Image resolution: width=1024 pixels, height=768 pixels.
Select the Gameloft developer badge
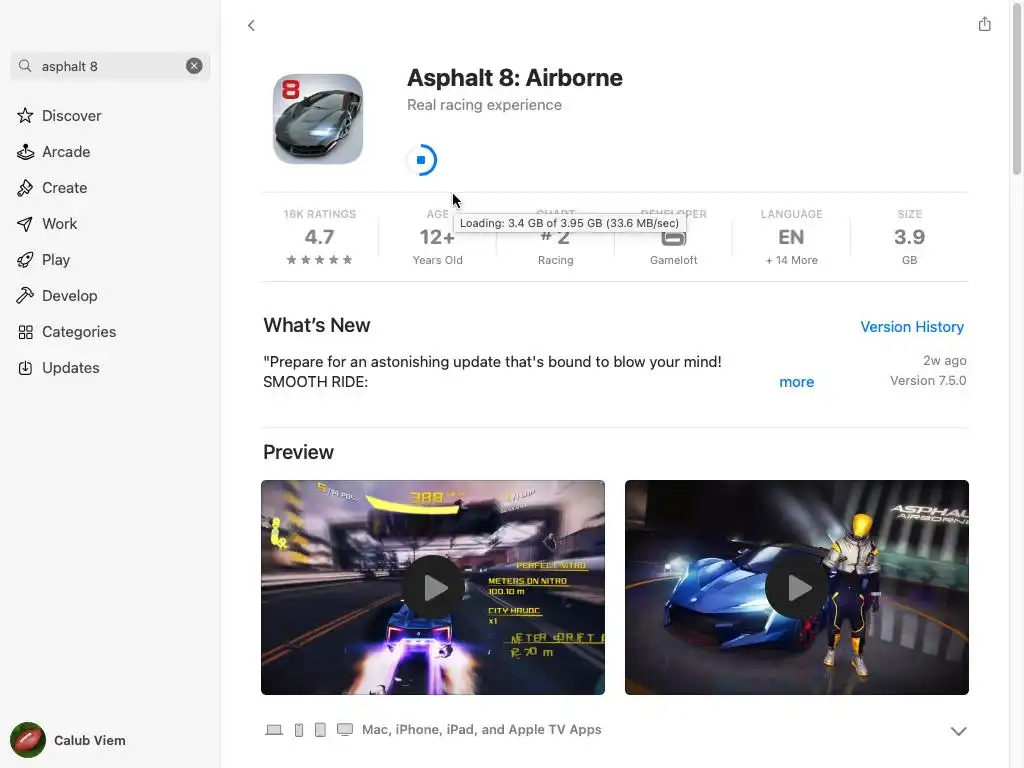coord(673,237)
